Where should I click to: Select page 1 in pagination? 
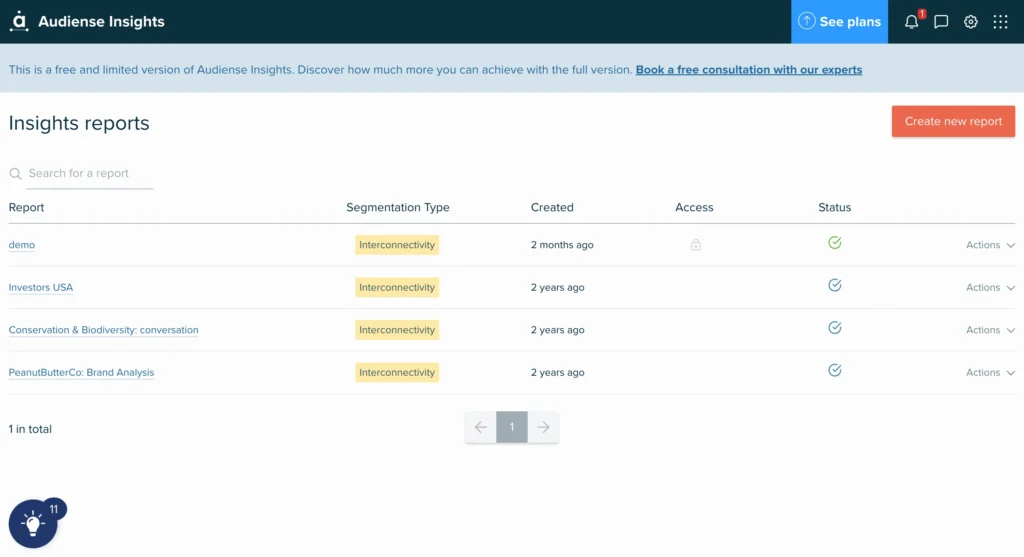(x=512, y=427)
